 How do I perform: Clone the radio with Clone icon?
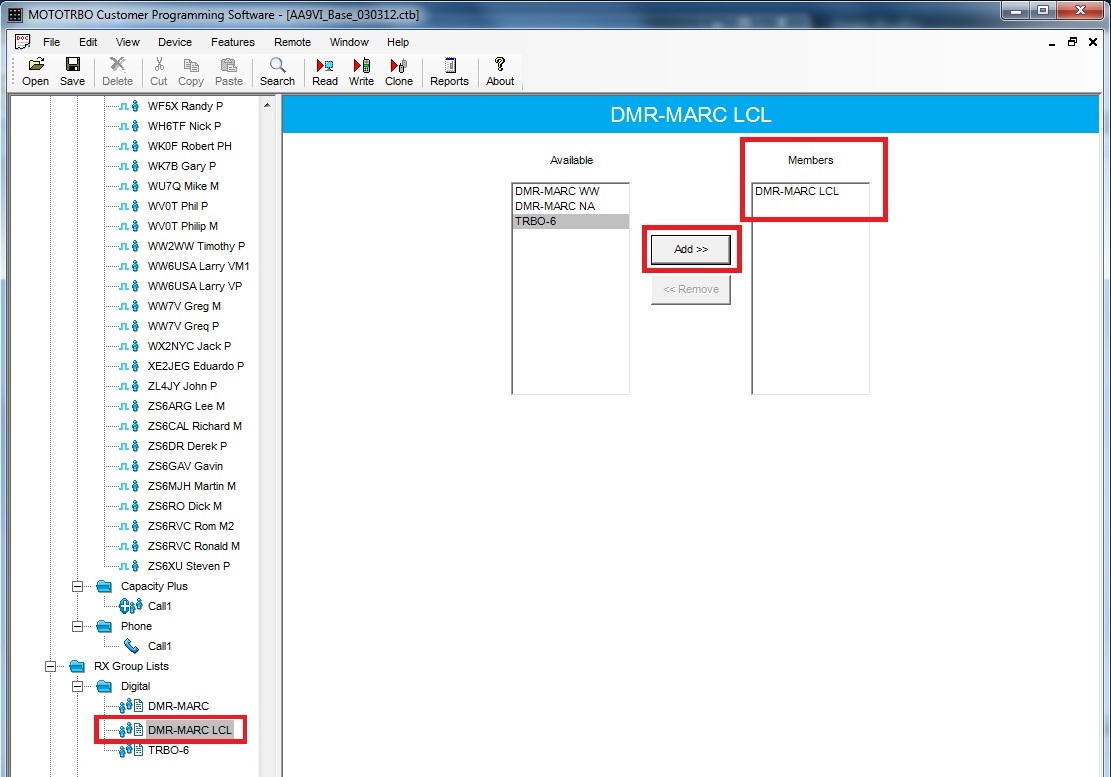pos(399,65)
